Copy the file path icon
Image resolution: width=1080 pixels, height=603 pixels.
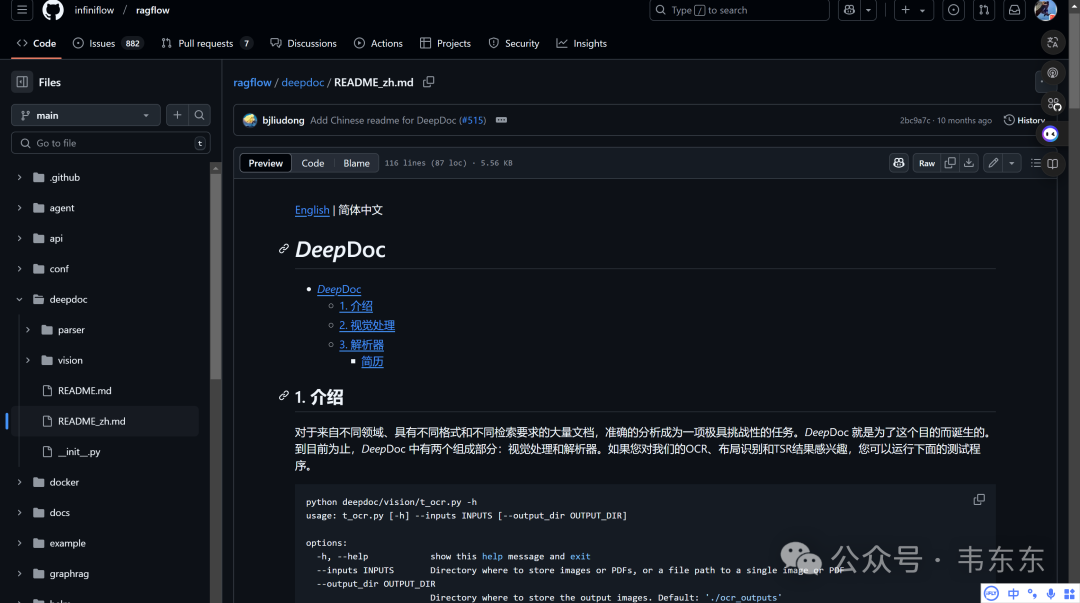pyautogui.click(x=428, y=81)
